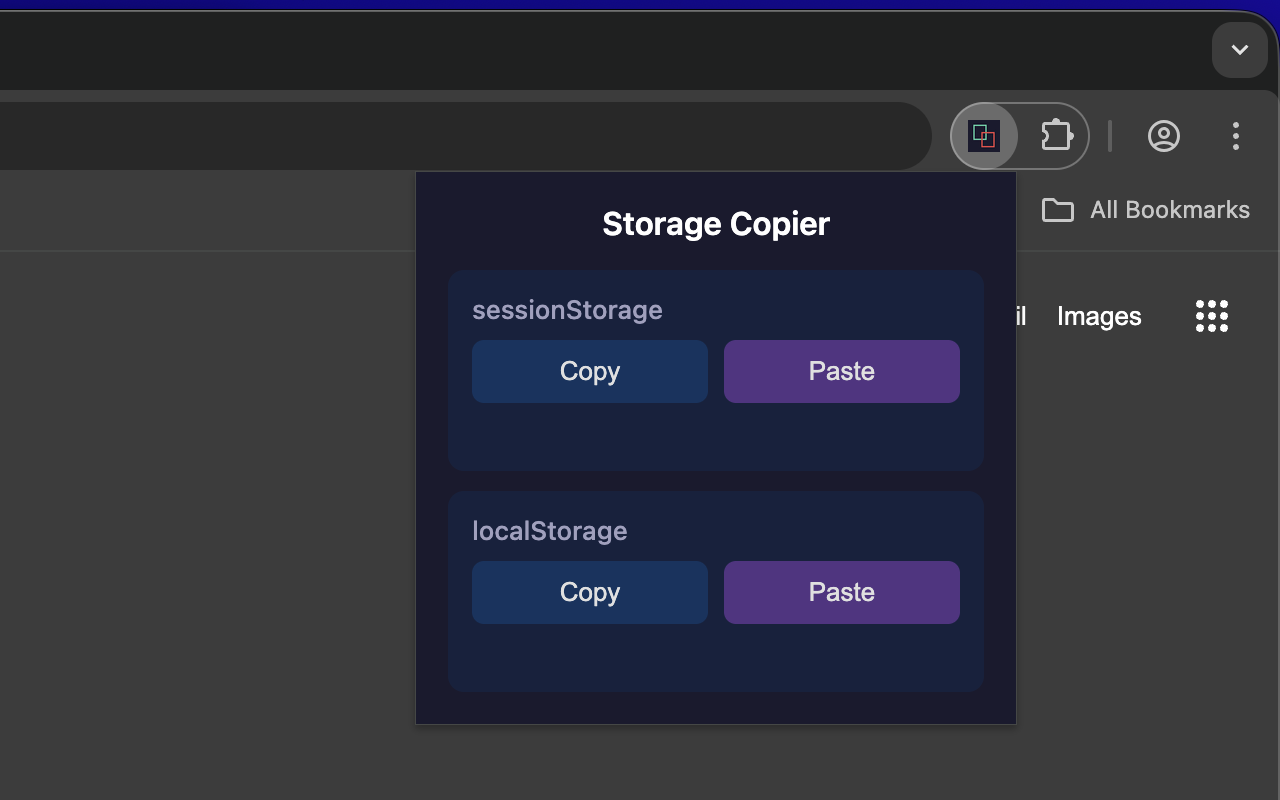The height and width of the screenshot is (800, 1280).
Task: Select the localStorage section label
Action: 550,531
